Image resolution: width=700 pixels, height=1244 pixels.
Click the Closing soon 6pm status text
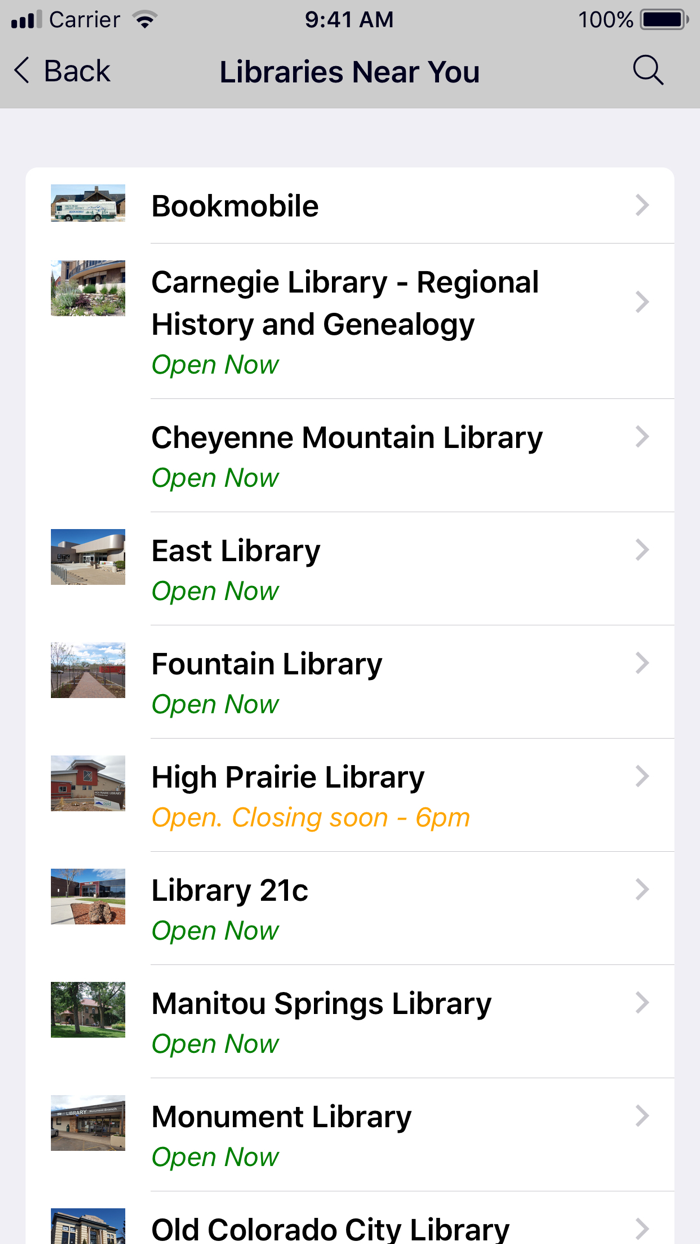[310, 817]
